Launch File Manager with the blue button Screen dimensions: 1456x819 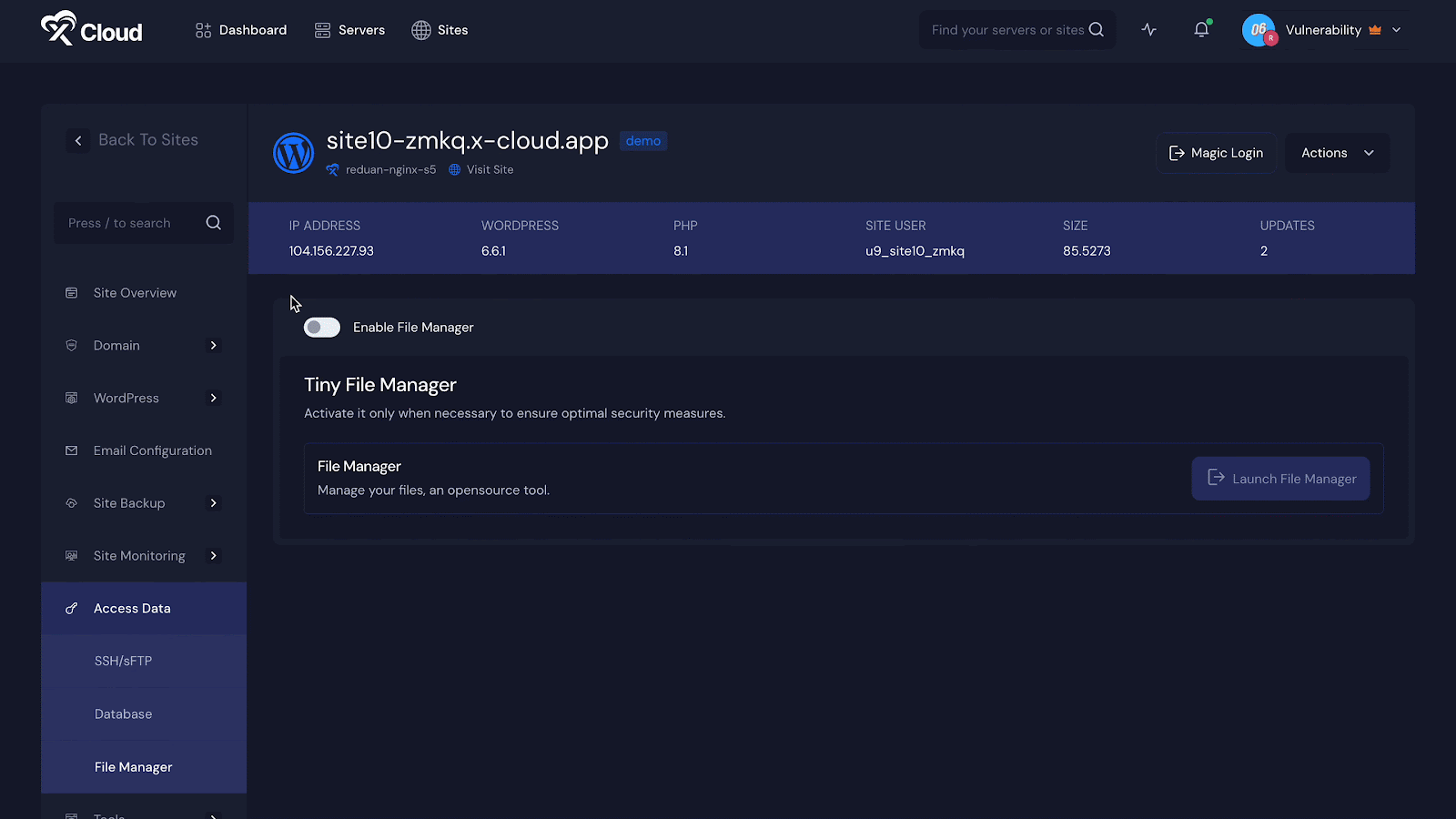1279,478
